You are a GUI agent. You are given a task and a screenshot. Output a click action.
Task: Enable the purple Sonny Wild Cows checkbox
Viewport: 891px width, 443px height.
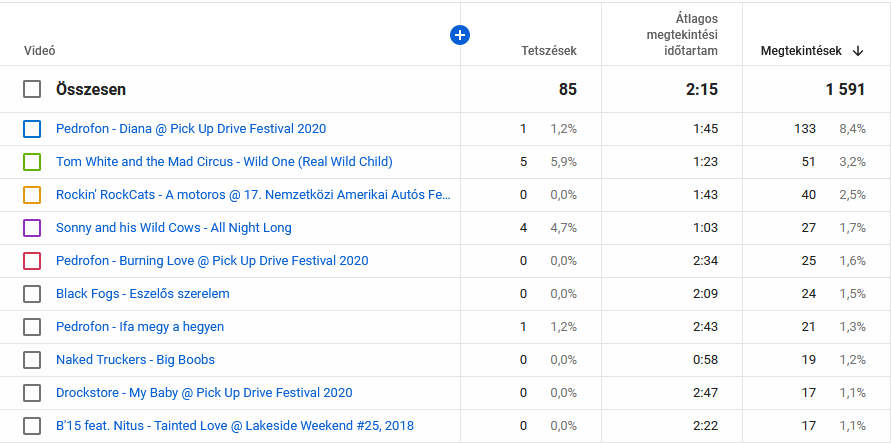tap(32, 228)
